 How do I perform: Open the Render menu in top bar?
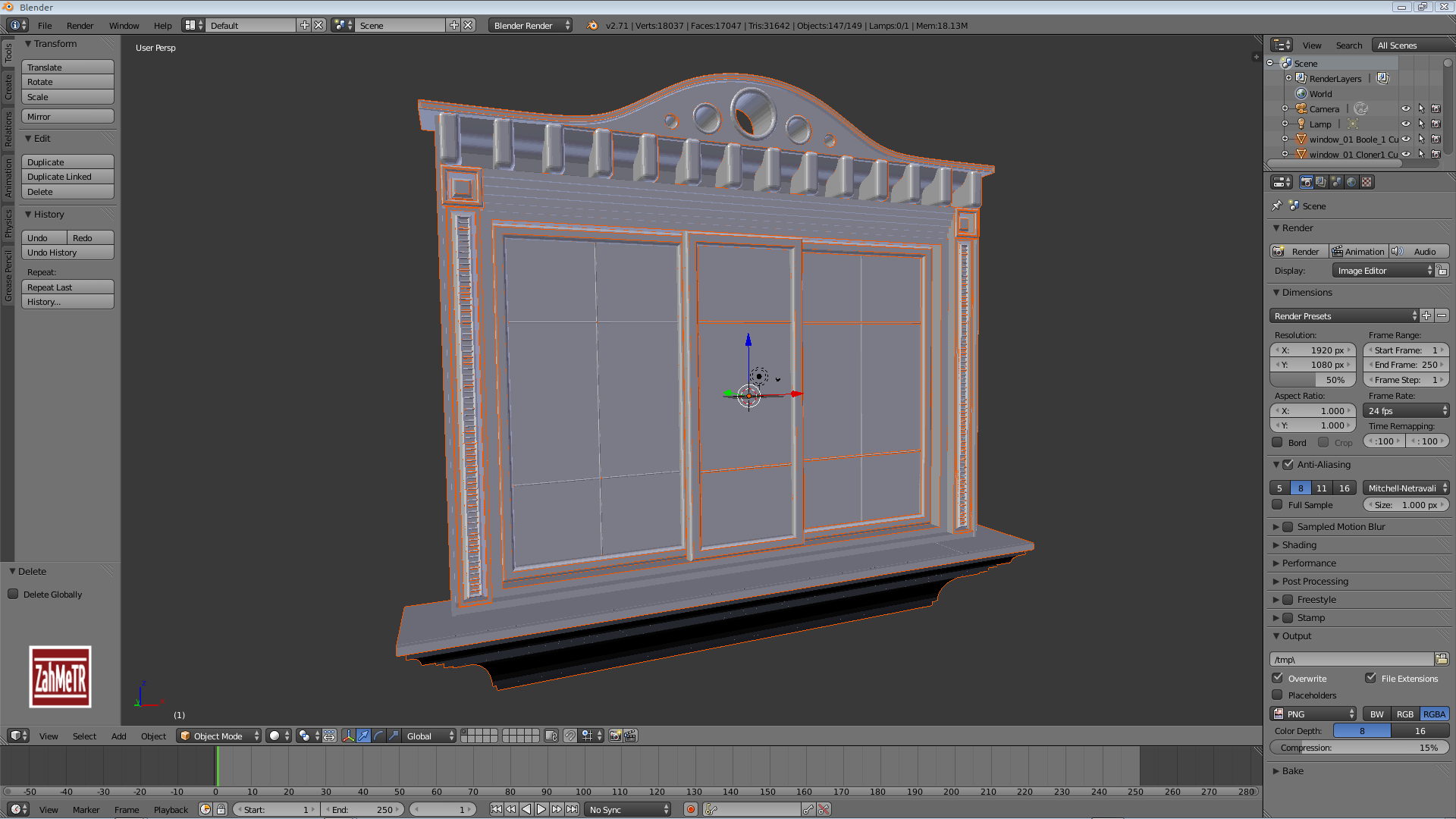click(80, 25)
